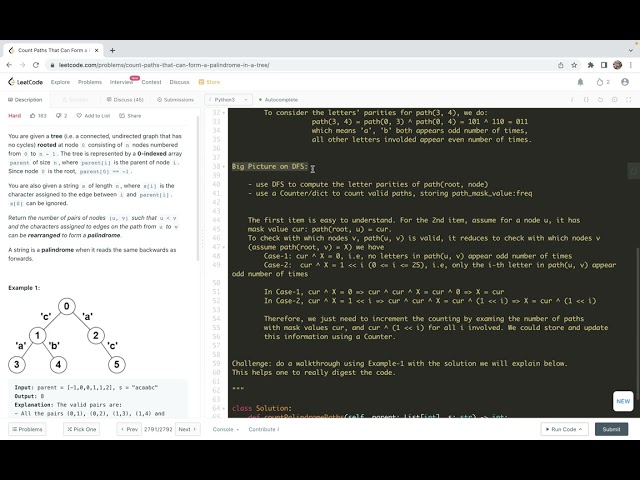Click the streak flame counter
640x480 pixels.
[x=603, y=82]
